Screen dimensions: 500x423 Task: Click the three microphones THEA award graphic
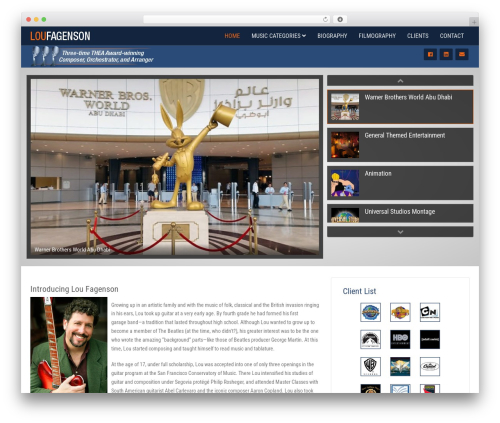tap(45, 56)
